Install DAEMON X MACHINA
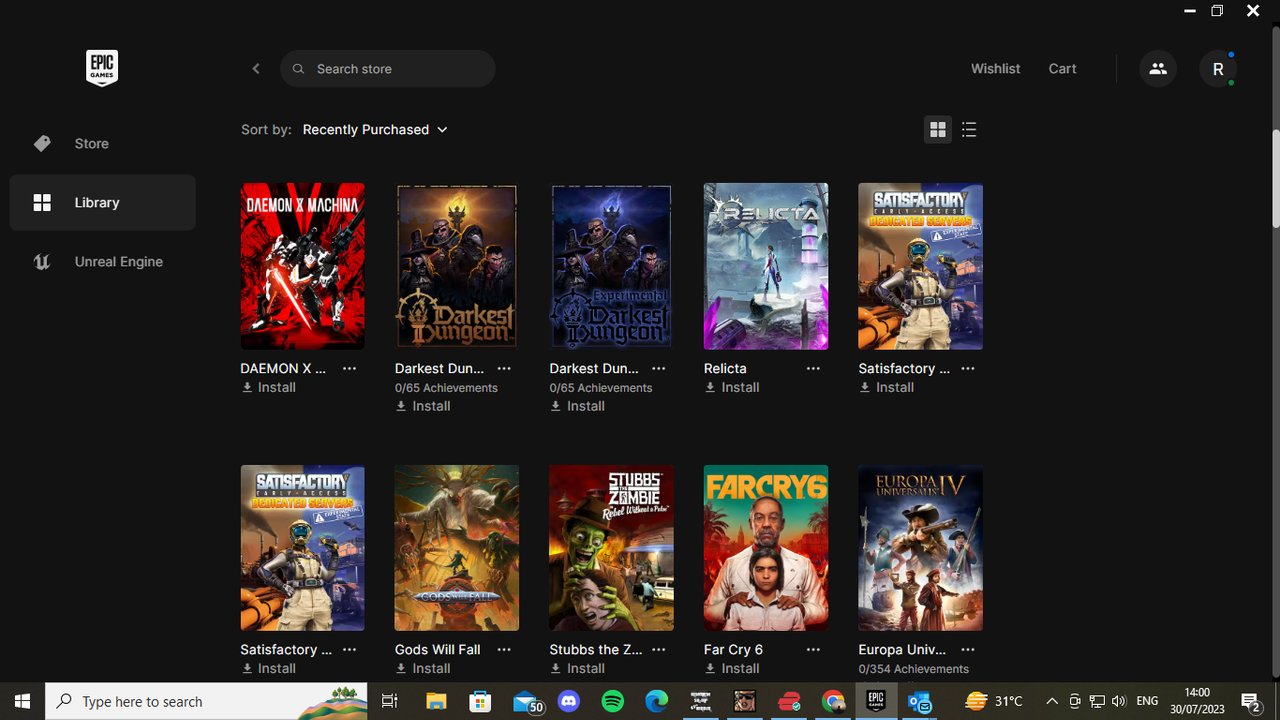Screen dimensions: 1280x720 click(x=269, y=387)
